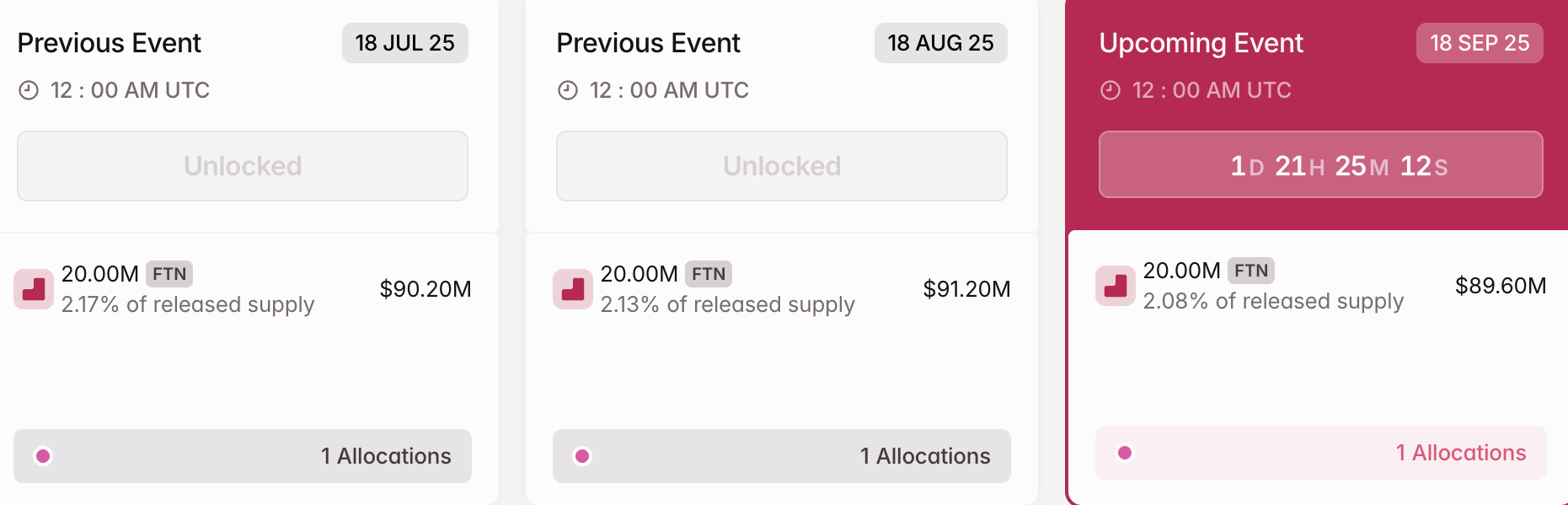The image size is (1568, 505).
Task: Click the clock icon in July event
Action: point(29,90)
